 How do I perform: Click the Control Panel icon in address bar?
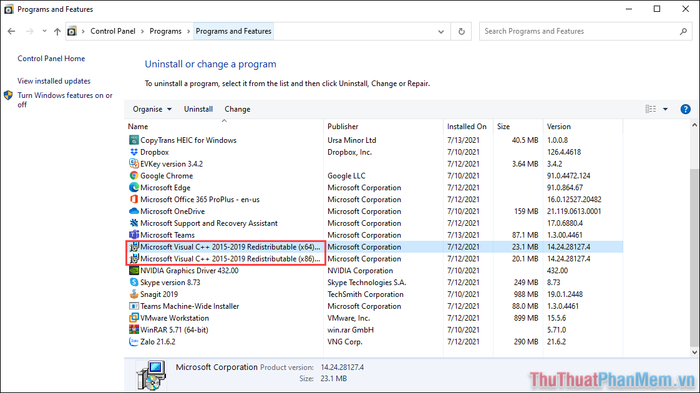(71, 31)
